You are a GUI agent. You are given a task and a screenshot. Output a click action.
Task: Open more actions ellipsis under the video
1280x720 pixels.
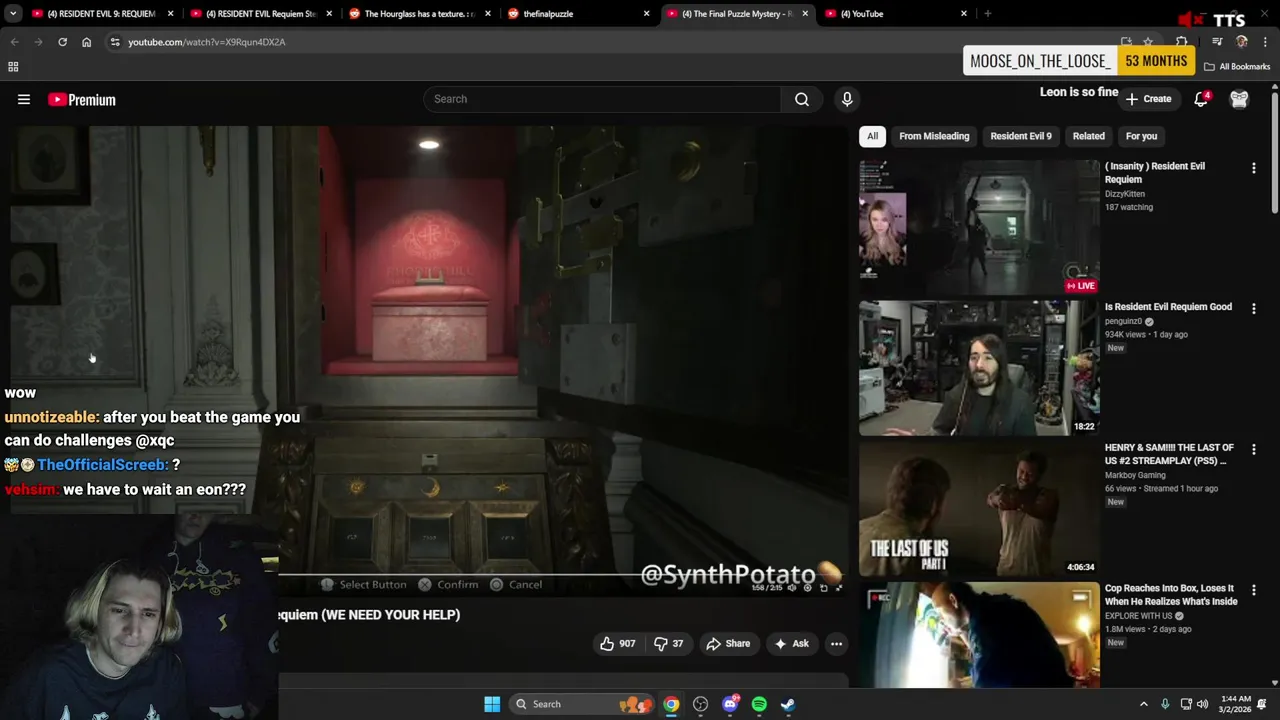coord(836,643)
